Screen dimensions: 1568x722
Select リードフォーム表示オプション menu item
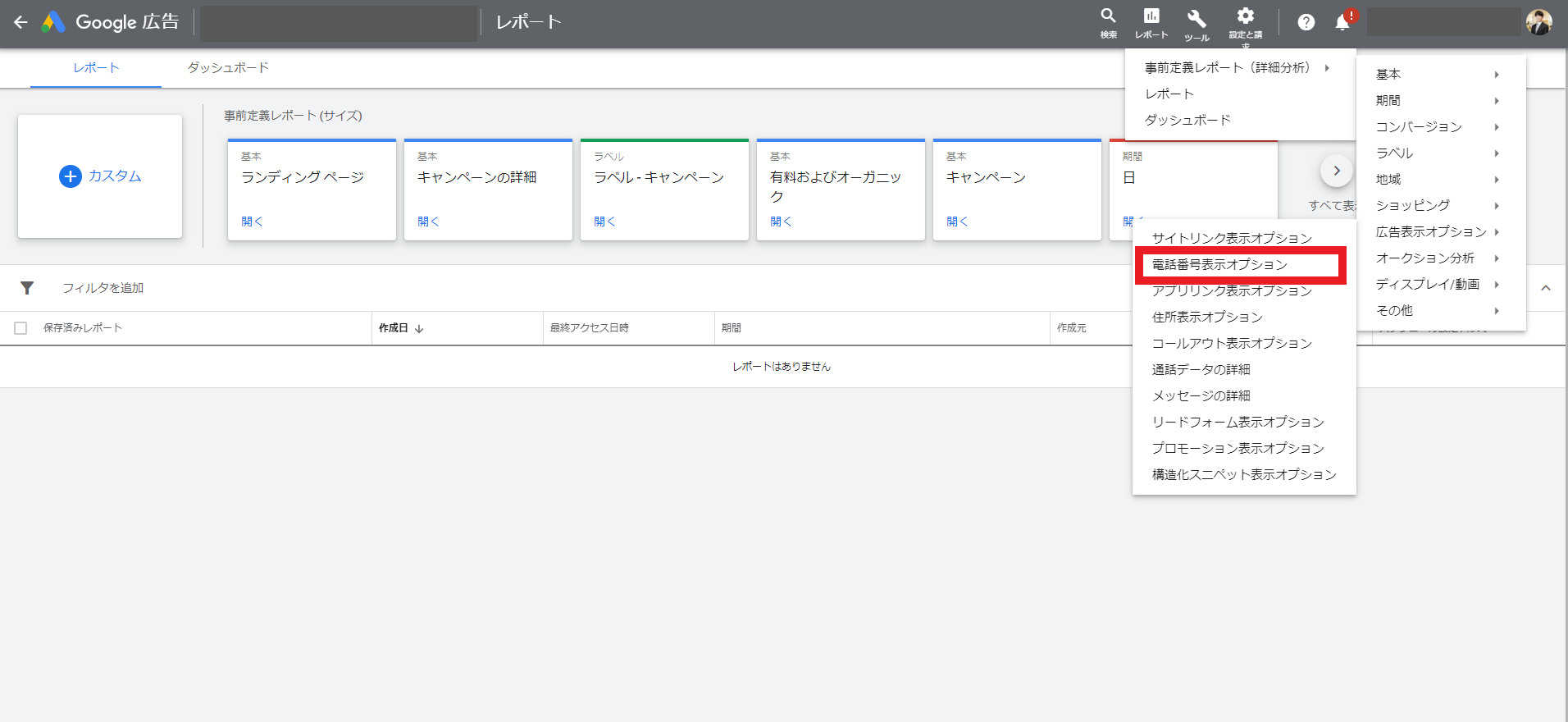pyautogui.click(x=1244, y=423)
